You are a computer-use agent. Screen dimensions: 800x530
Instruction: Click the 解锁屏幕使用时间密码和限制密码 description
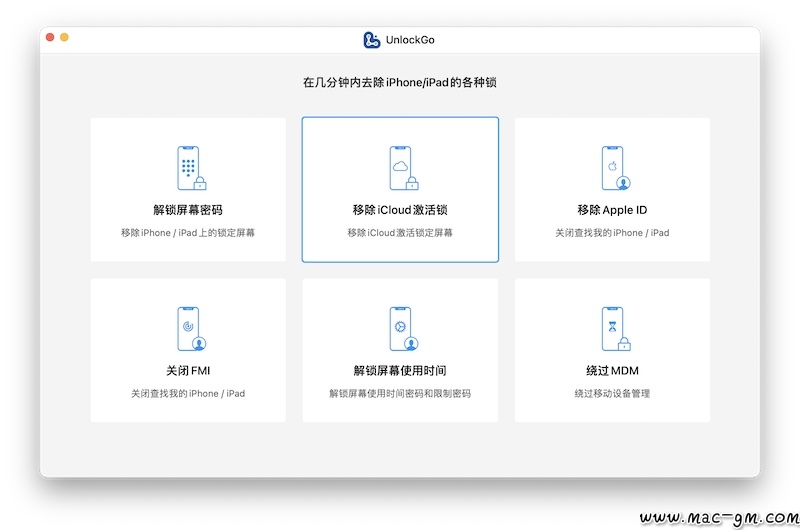pos(400,394)
